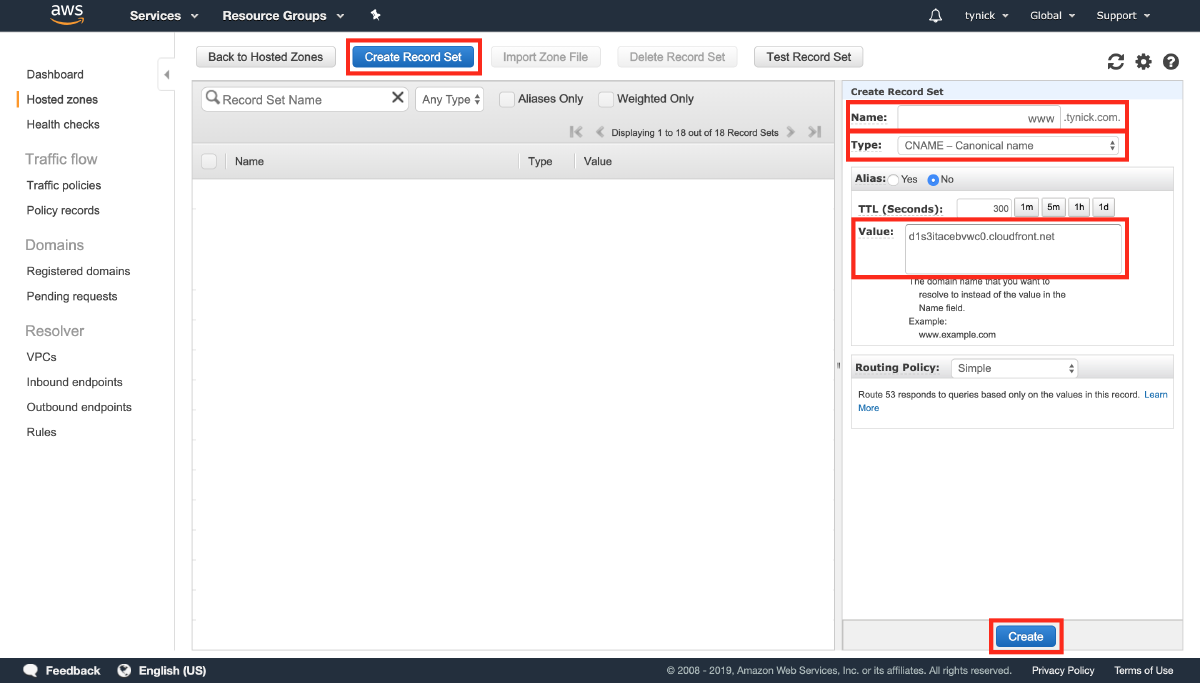Viewport: 1200px width, 683px height.
Task: Collapse the left navigation panel arrow
Action: [166, 75]
